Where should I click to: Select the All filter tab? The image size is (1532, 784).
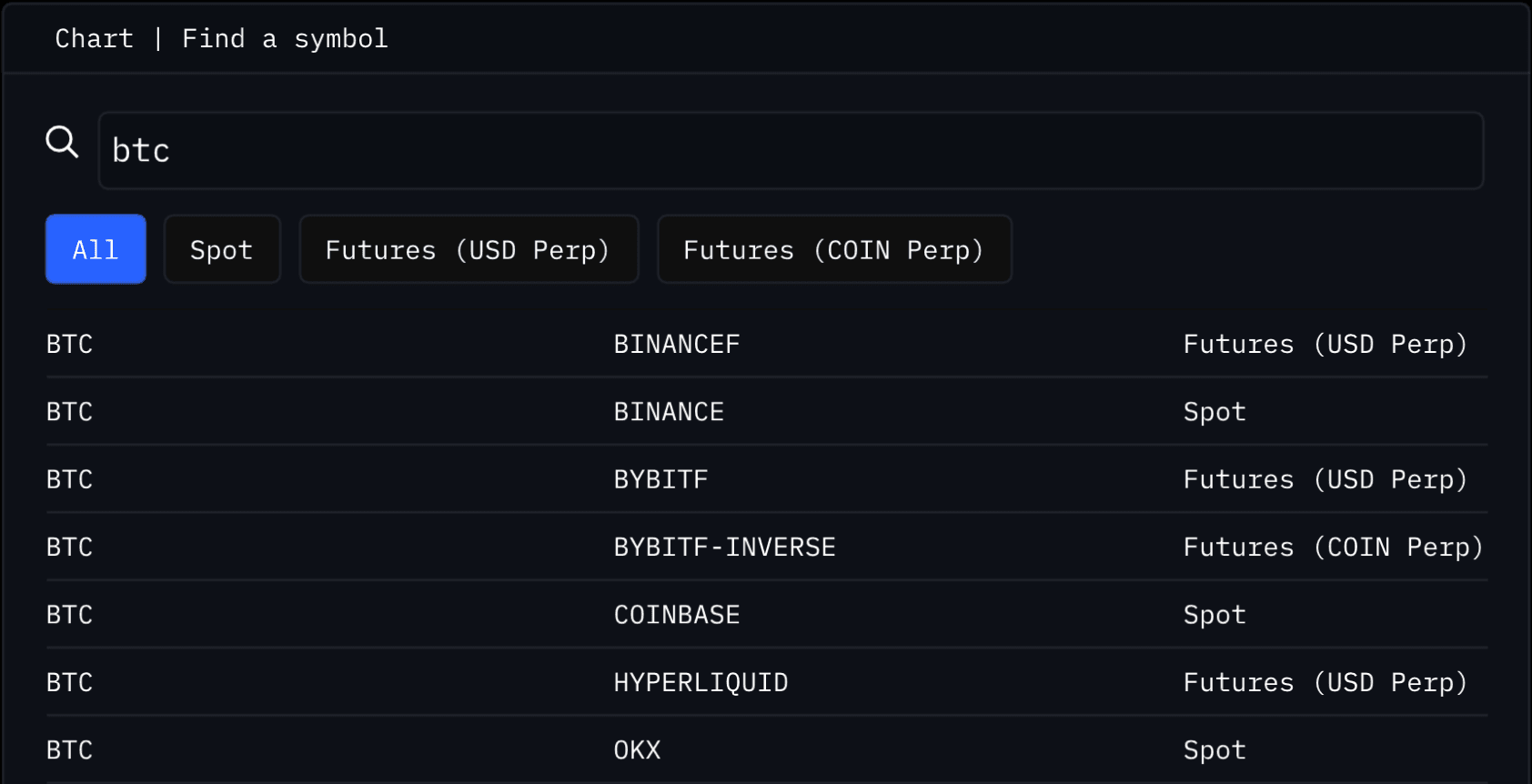pyautogui.click(x=96, y=250)
